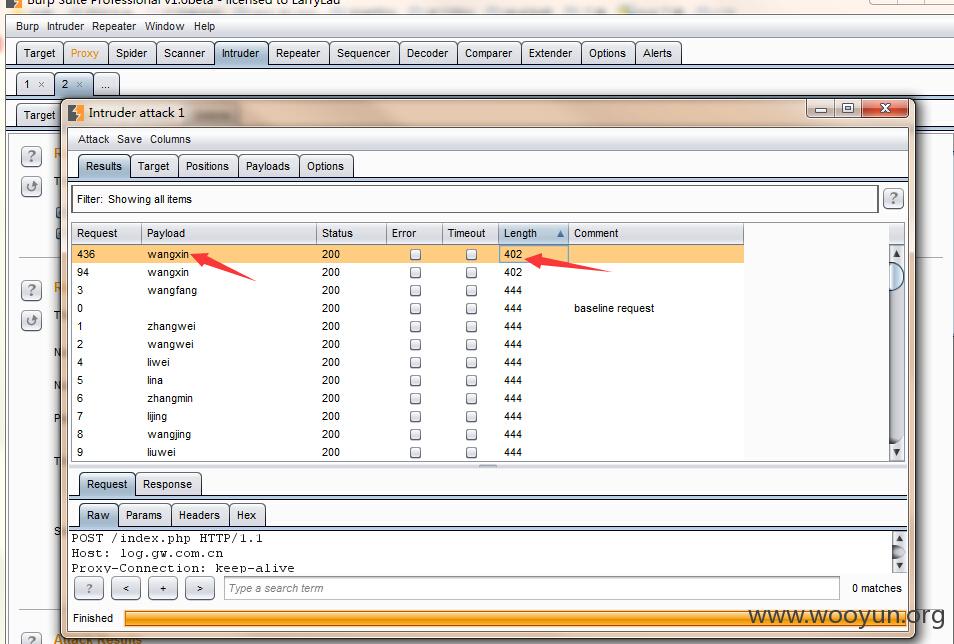Toggle Error checkbox for request 436
This screenshot has width=954, height=644.
point(416,254)
